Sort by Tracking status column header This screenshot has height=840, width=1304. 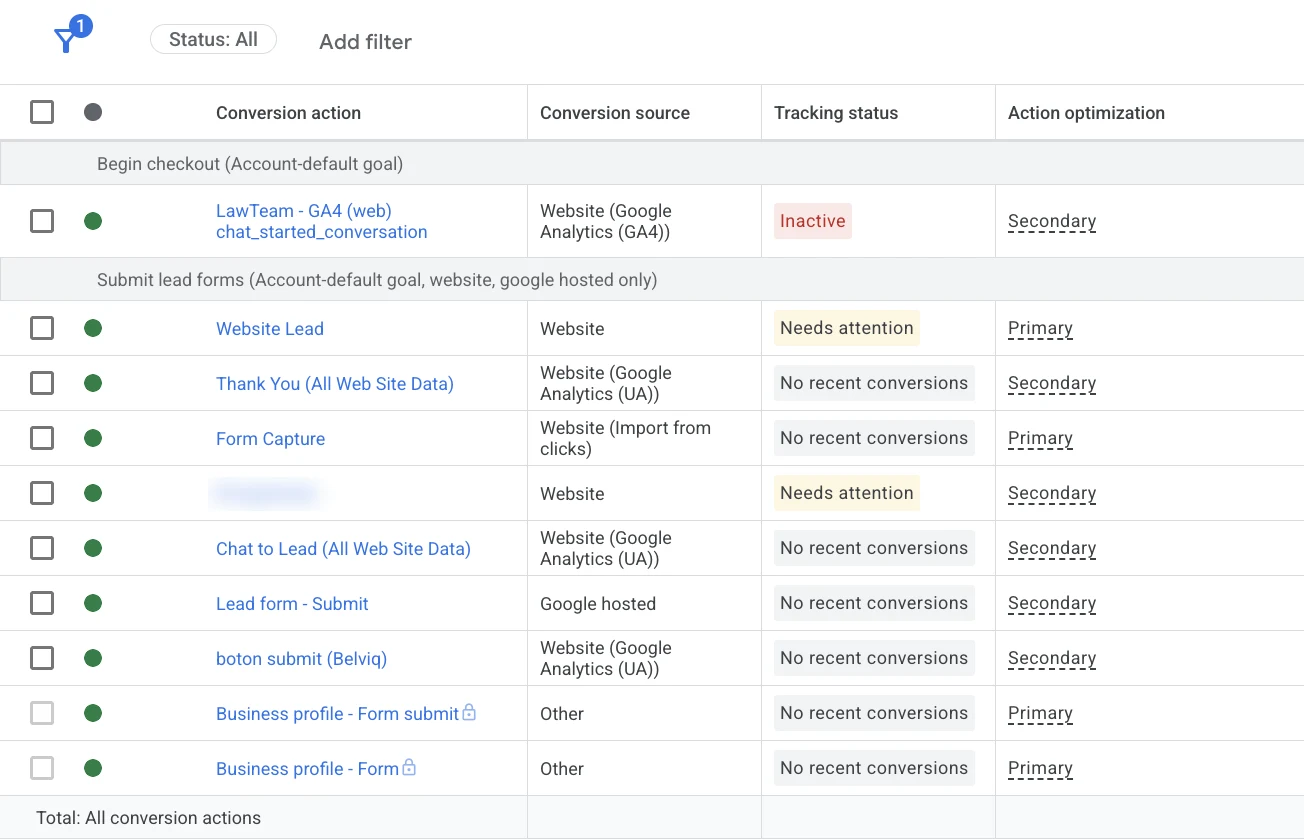[x=836, y=113]
